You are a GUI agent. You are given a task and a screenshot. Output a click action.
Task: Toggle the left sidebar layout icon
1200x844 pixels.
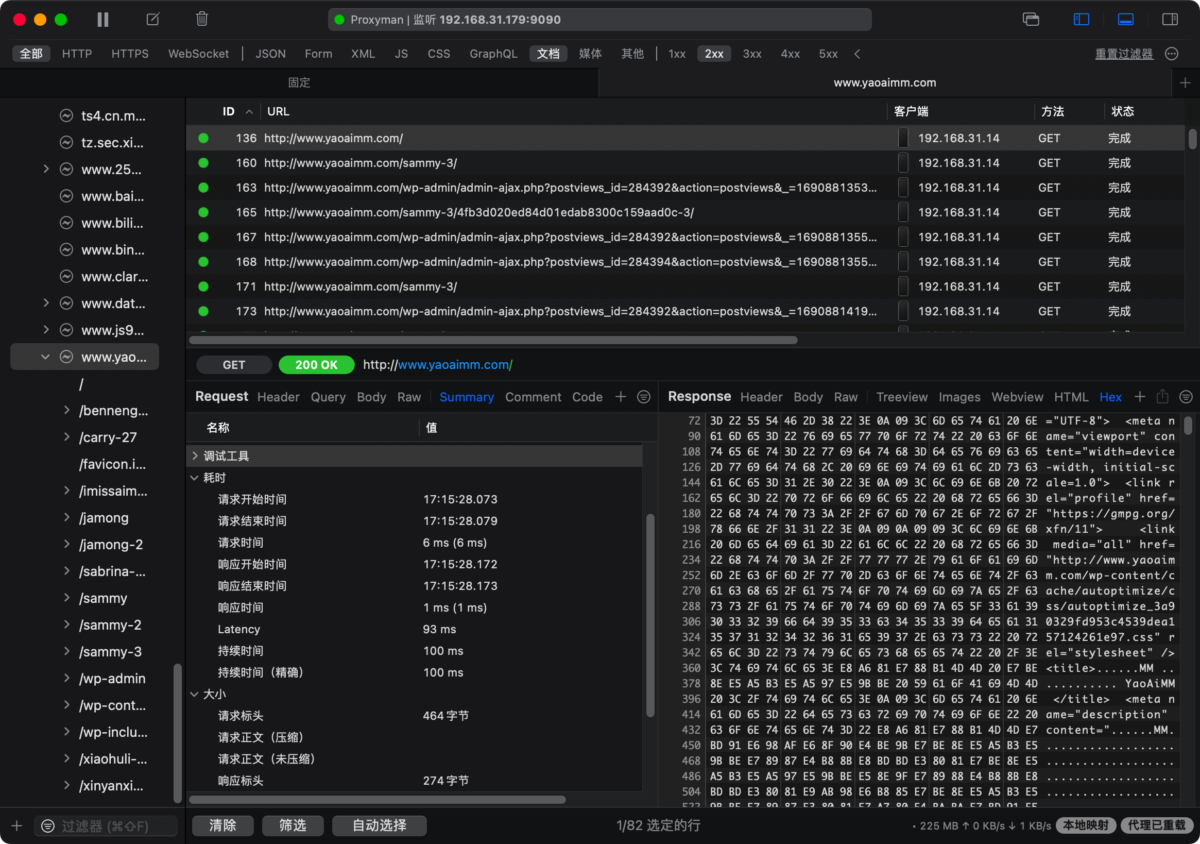(x=1081, y=19)
